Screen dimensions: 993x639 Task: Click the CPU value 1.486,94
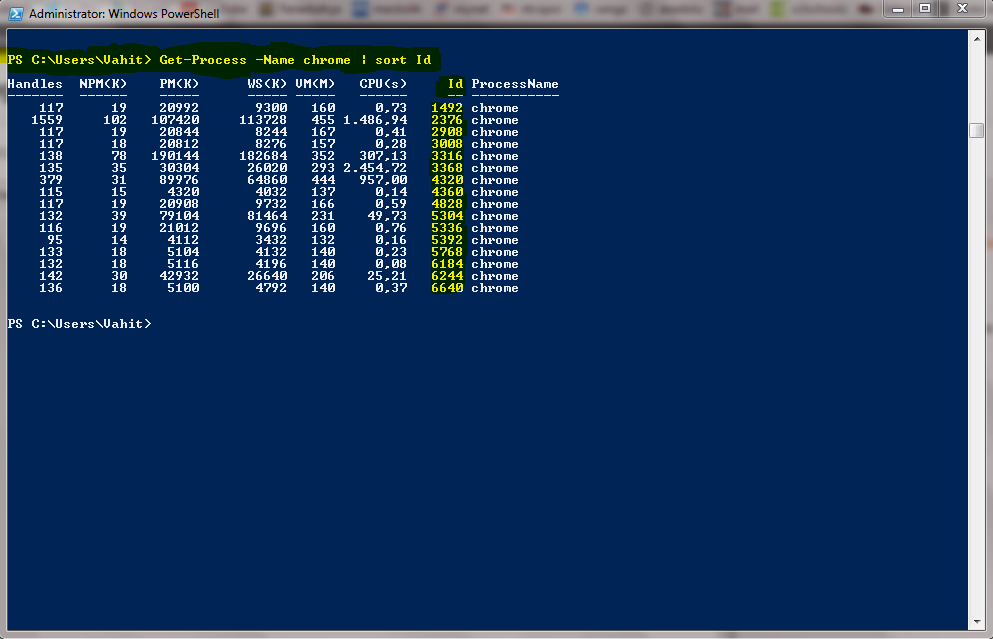[375, 120]
